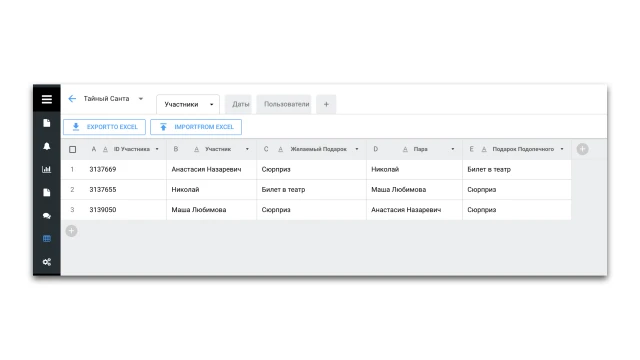Open the ID Участника column dropdown arrow

point(157,149)
